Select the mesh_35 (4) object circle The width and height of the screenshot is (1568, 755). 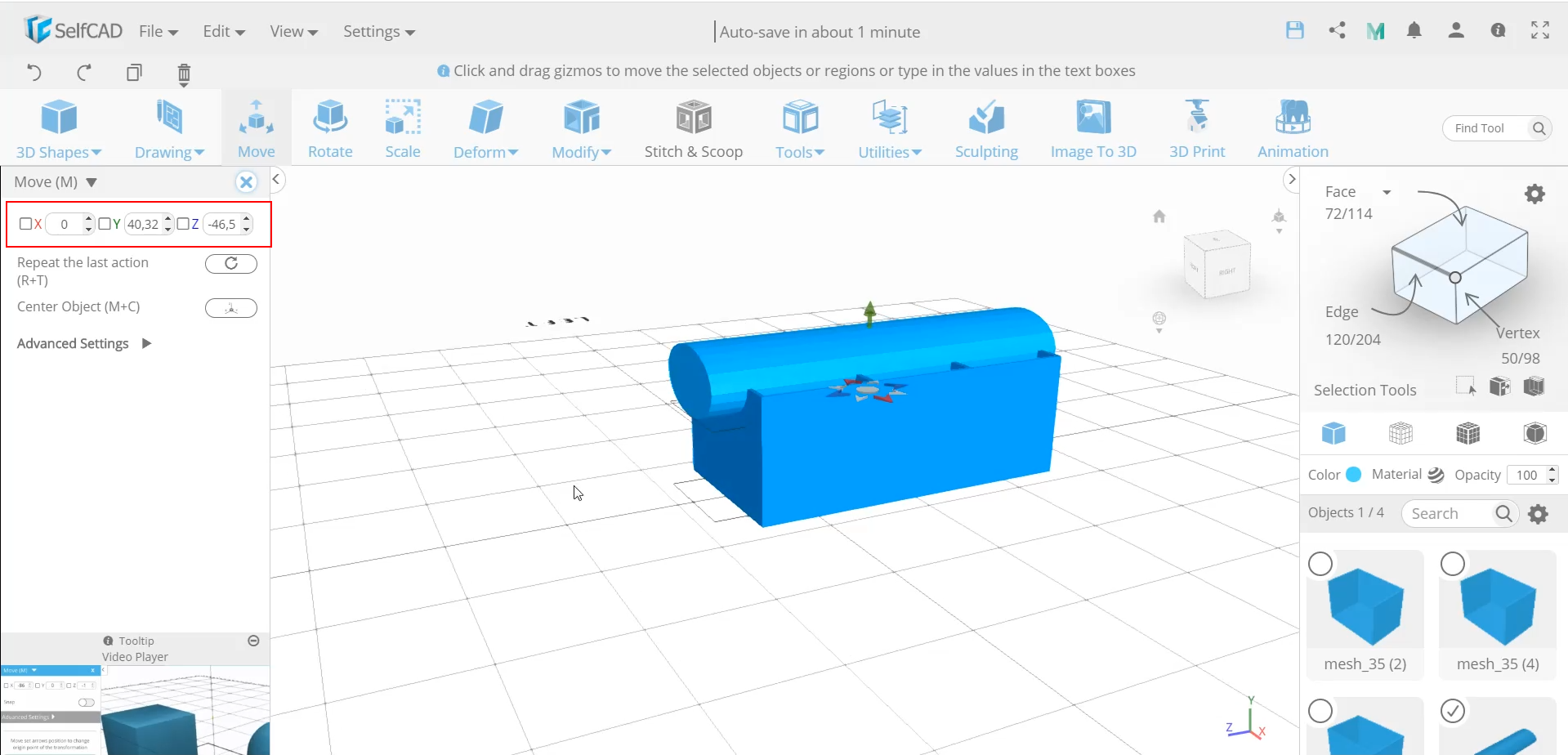click(x=1453, y=564)
